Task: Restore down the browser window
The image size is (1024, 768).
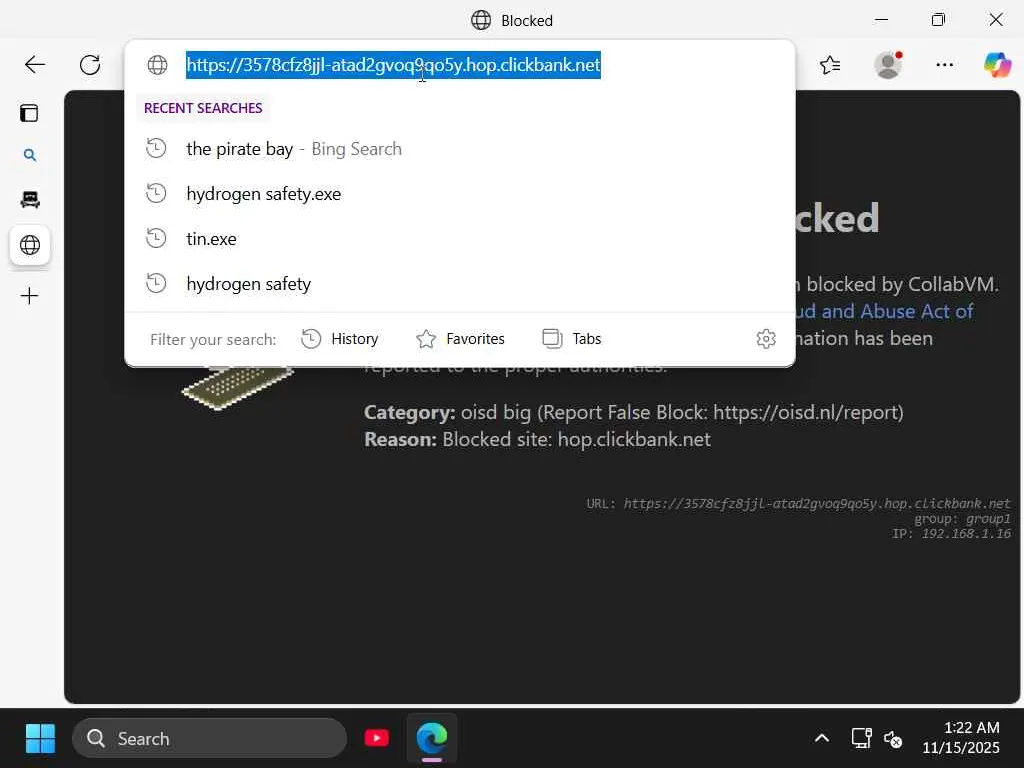Action: [x=938, y=20]
